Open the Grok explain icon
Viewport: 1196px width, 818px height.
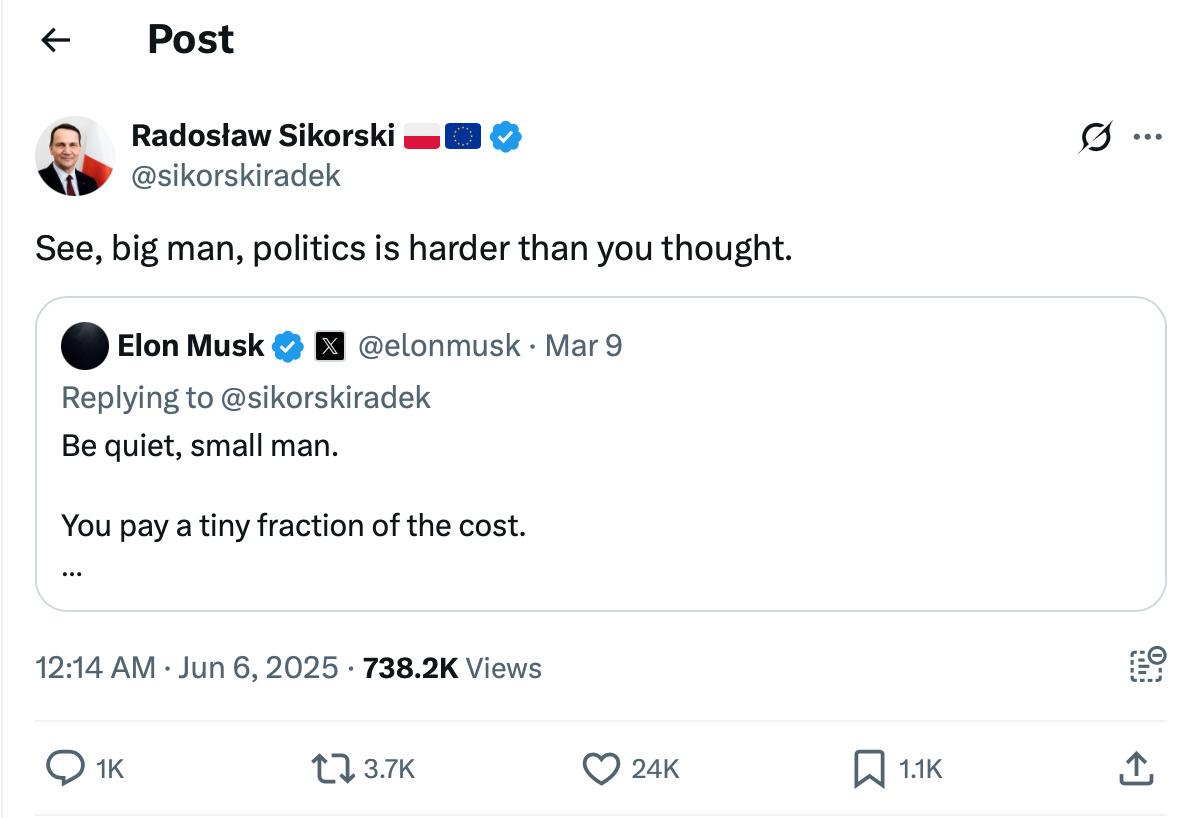1095,138
